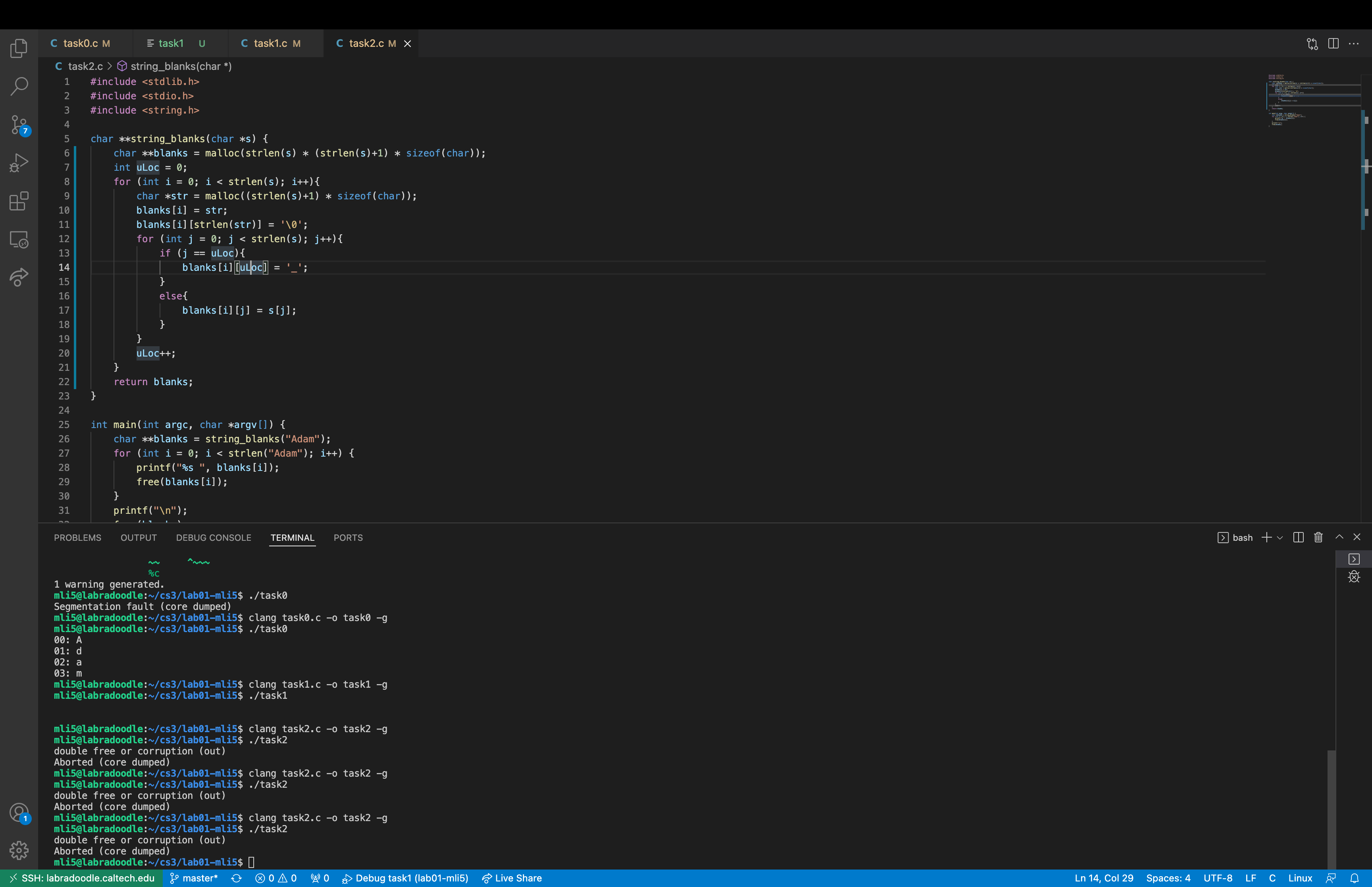Open the Extensions view
Screen dimensions: 1372x887
[x=18, y=201]
